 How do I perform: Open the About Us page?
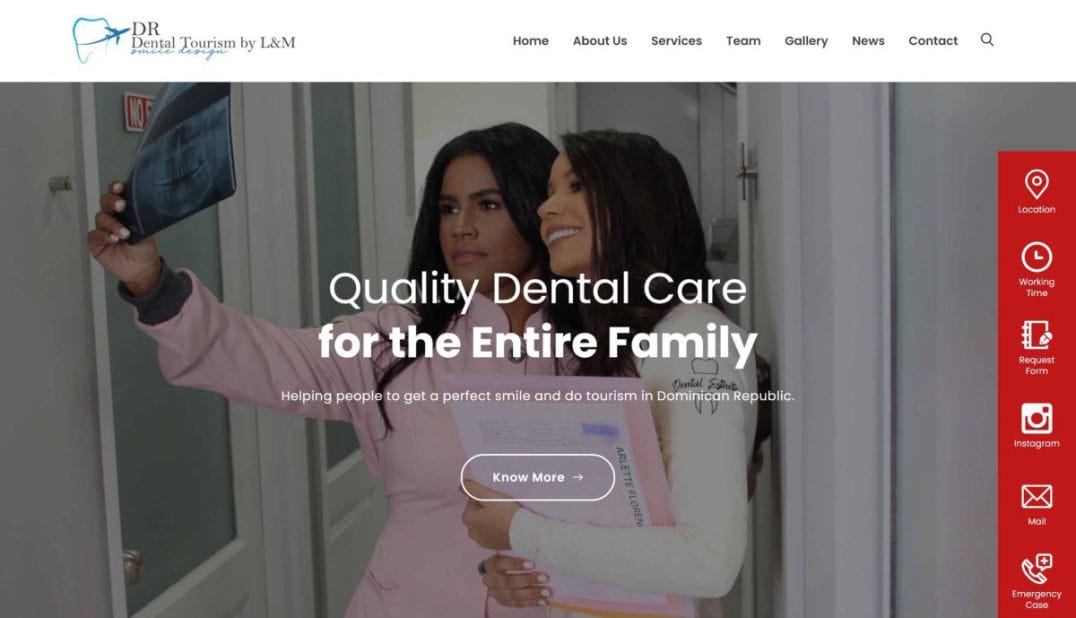click(x=600, y=40)
